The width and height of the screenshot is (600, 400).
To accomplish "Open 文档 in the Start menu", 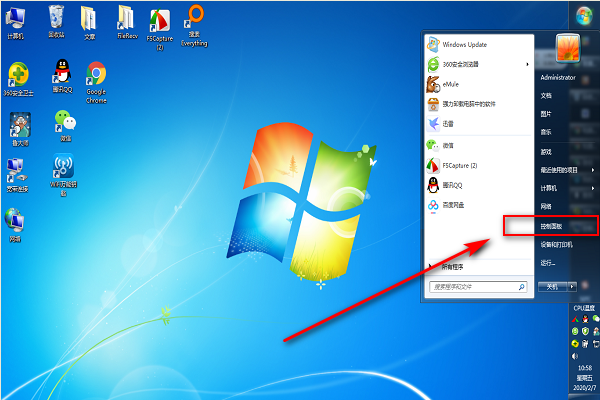I will [546, 96].
